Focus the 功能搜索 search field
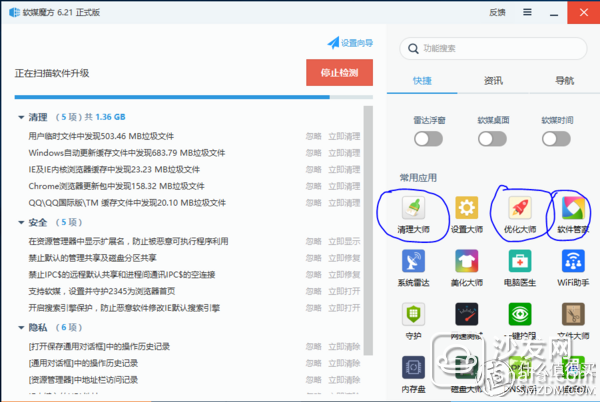Viewport: 600px width, 402px height. tap(493, 49)
